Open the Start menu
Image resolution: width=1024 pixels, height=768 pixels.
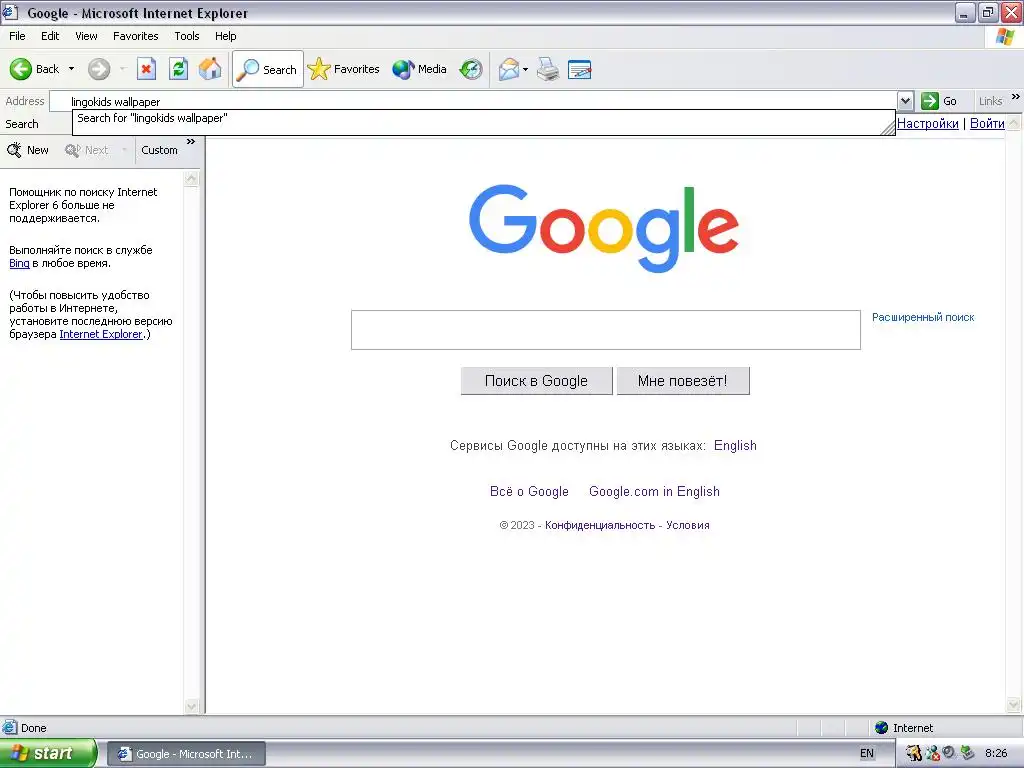pyautogui.click(x=48, y=754)
